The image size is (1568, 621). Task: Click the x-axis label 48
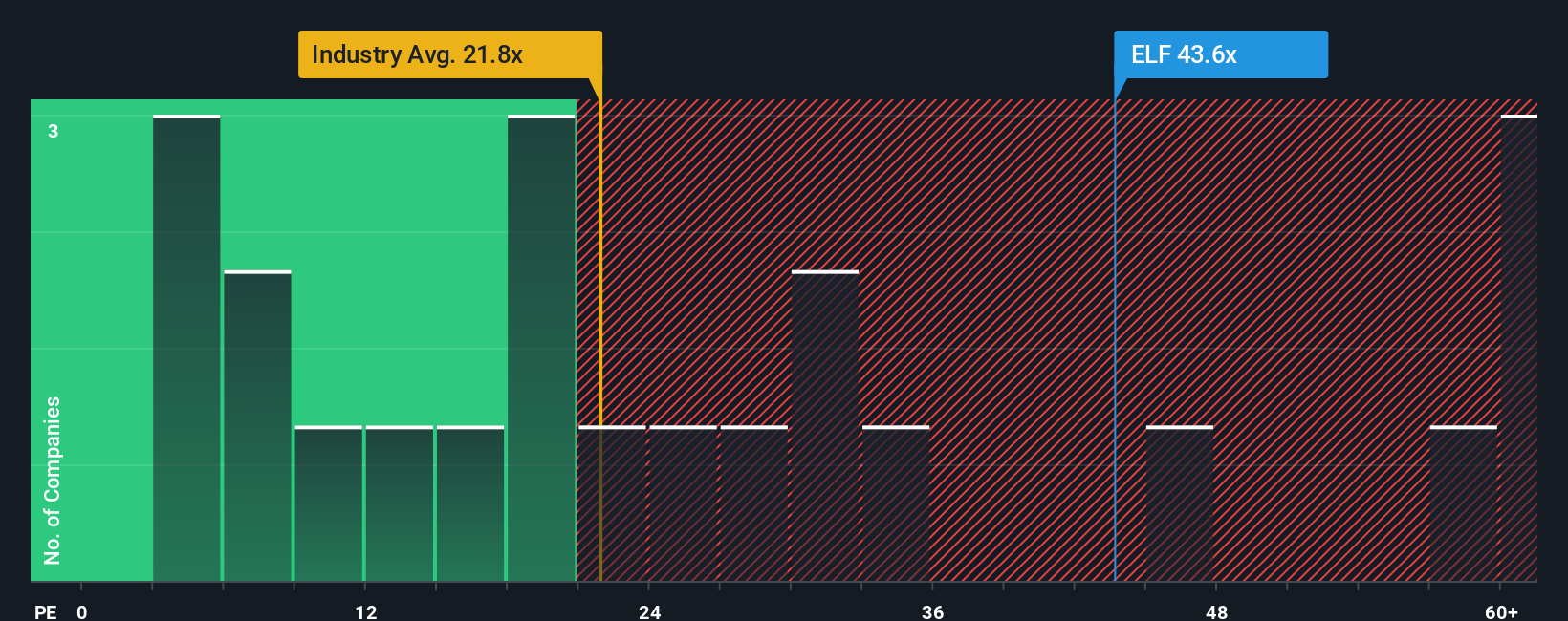tap(1216, 611)
